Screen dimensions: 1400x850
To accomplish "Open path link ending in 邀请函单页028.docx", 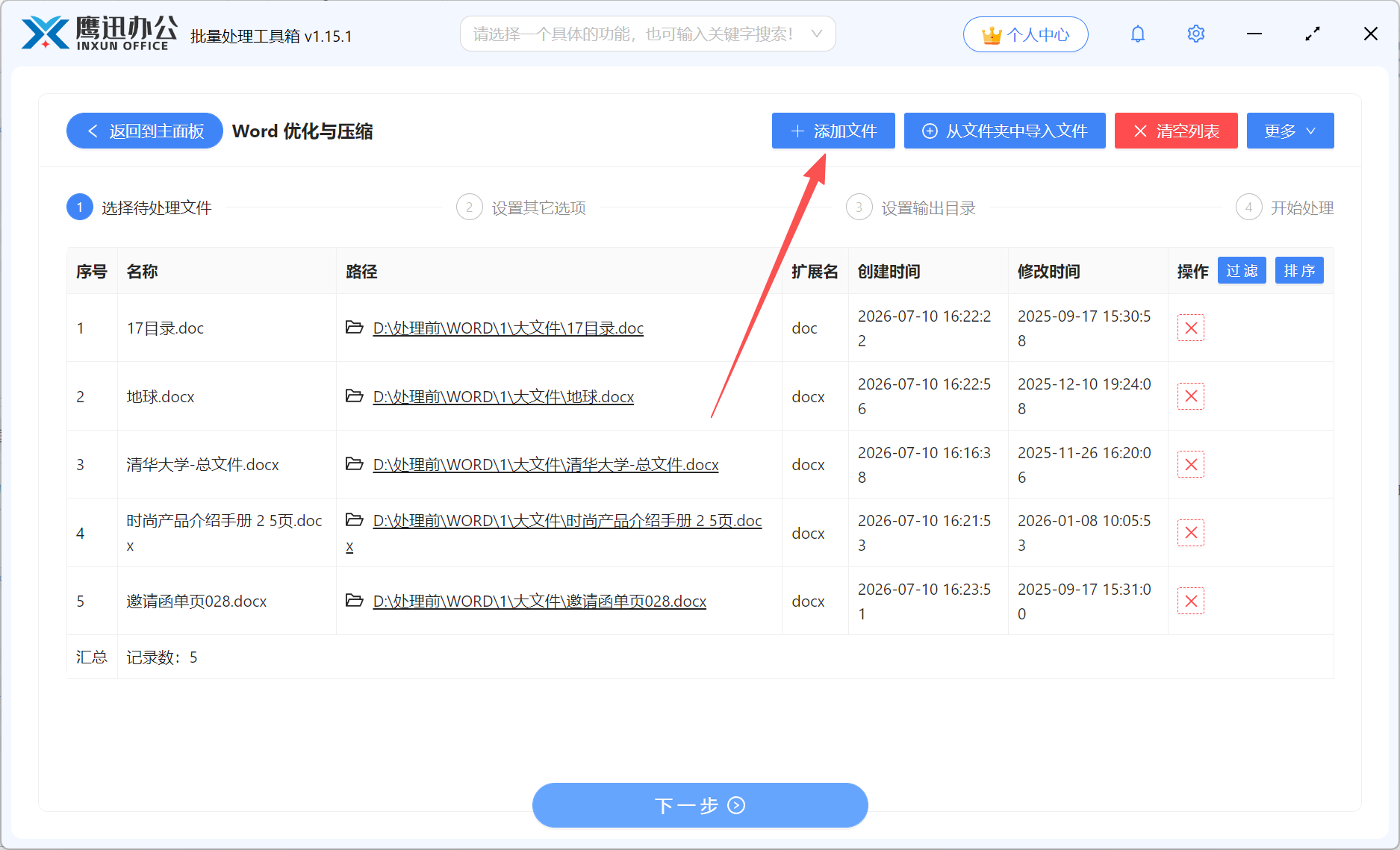I will (x=539, y=601).
